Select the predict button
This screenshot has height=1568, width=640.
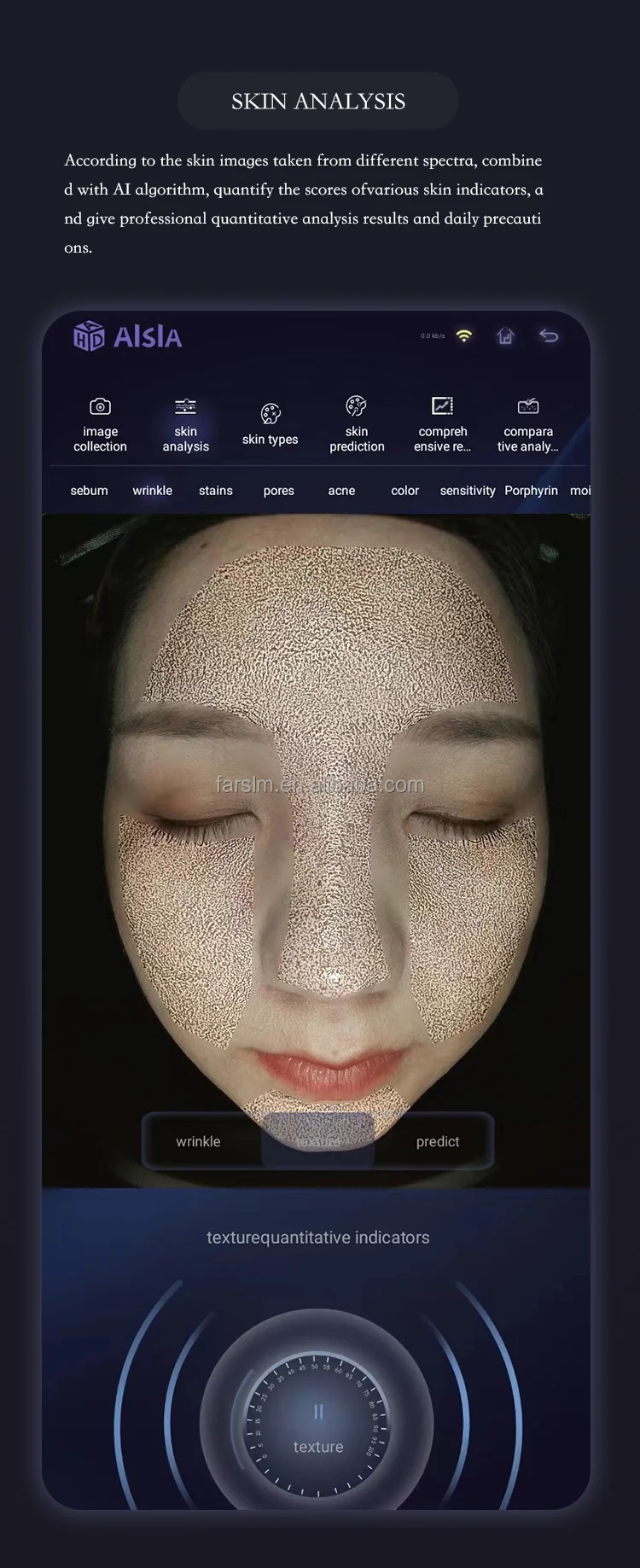coord(437,1142)
